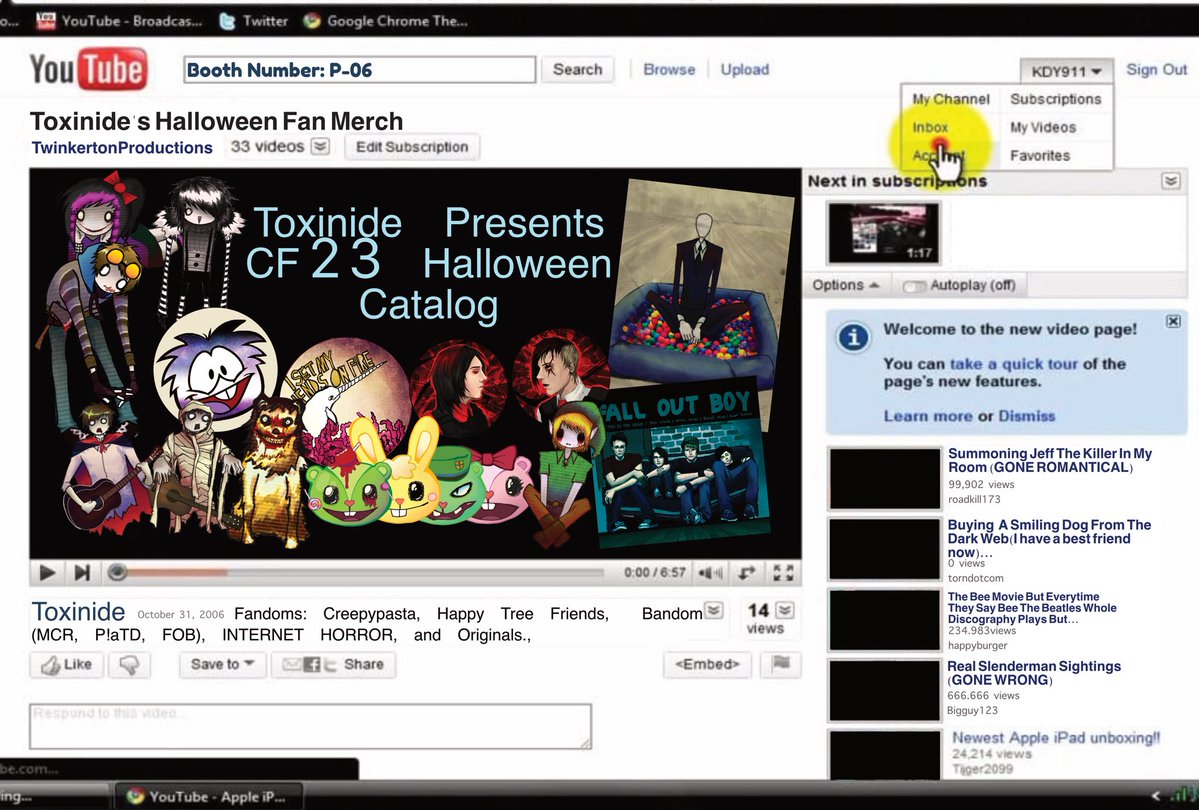
Task: Collapse the Next in subscriptions panel
Action: [1171, 181]
